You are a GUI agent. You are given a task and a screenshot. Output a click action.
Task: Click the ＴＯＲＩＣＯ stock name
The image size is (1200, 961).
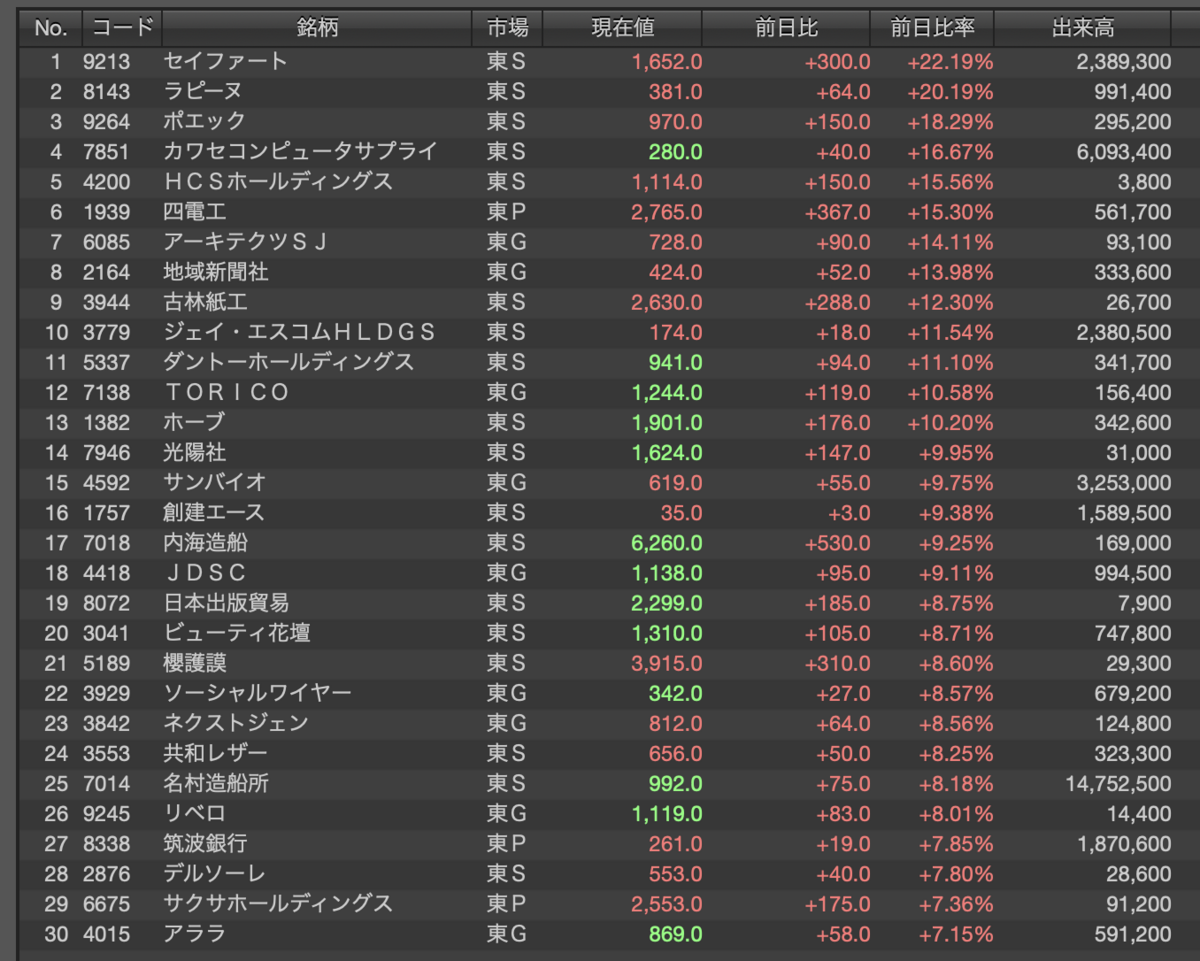(227, 392)
